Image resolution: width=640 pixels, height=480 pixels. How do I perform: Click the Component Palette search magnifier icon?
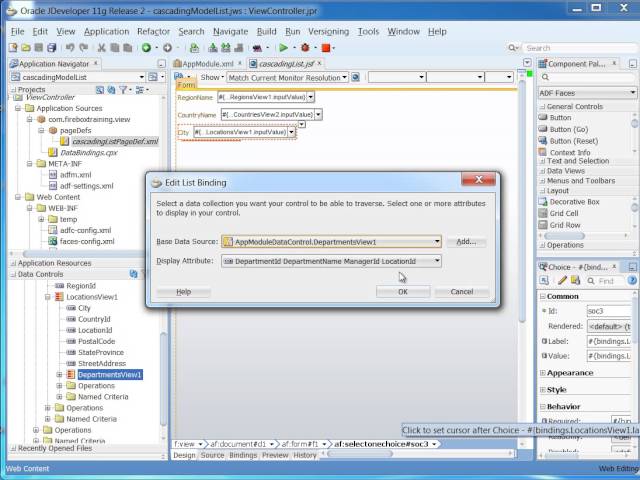545,77
